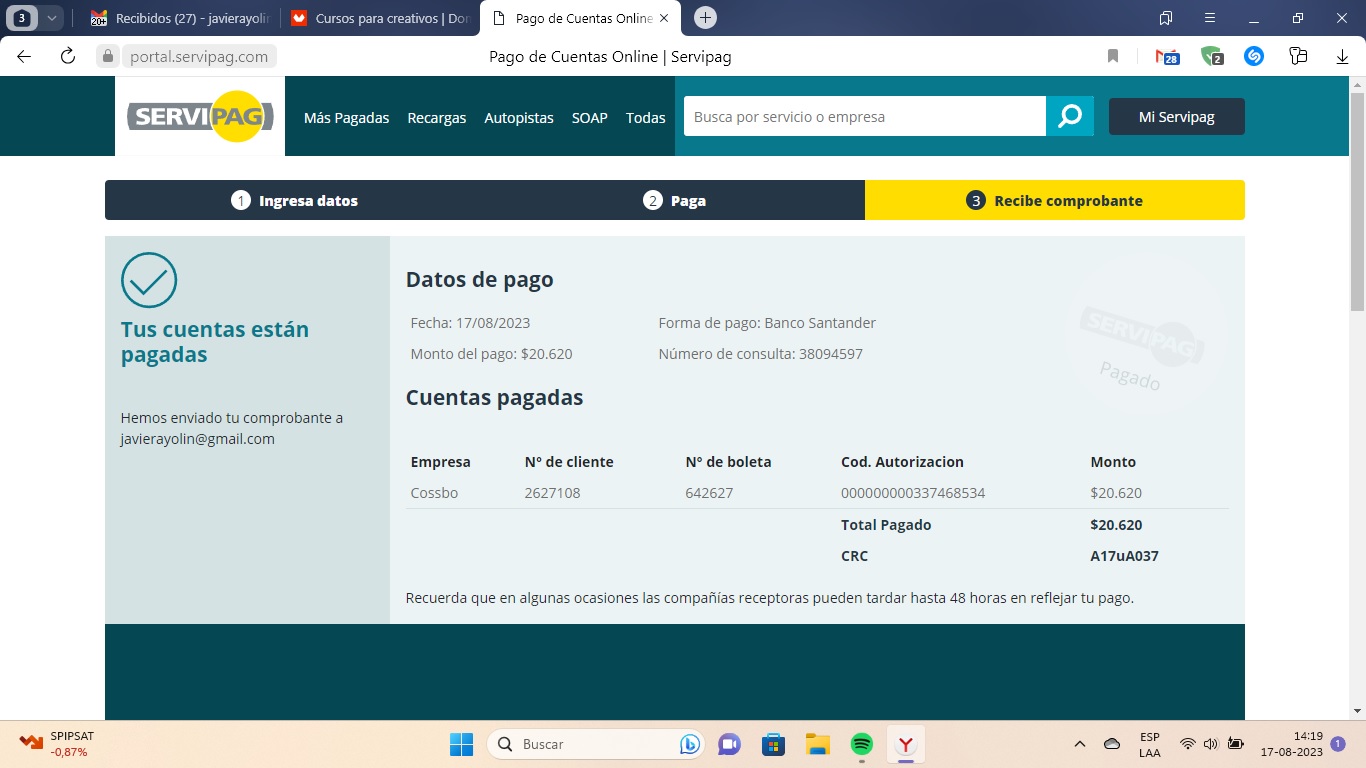Screen dimensions: 1366x768
Task: Launch Yandex Browser from the taskbar
Action: (905, 744)
